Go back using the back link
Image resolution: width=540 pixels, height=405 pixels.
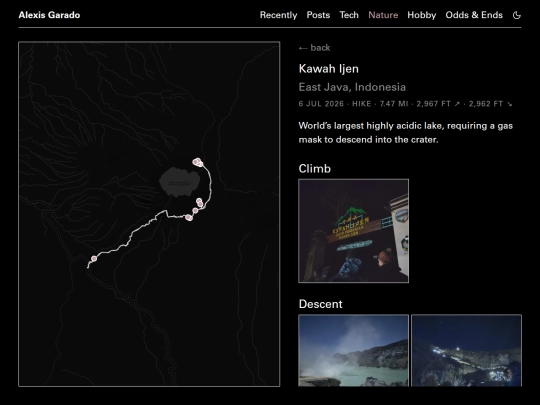point(314,48)
